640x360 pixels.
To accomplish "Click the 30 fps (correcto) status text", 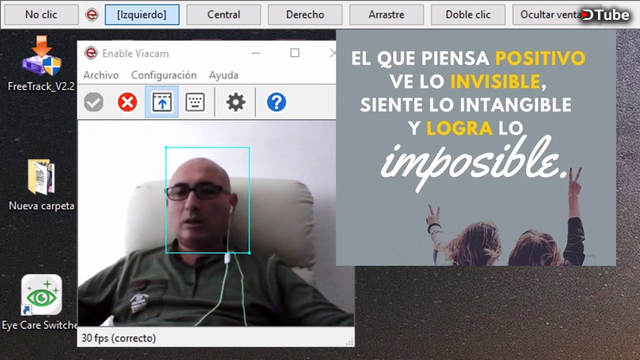I will pos(119,338).
